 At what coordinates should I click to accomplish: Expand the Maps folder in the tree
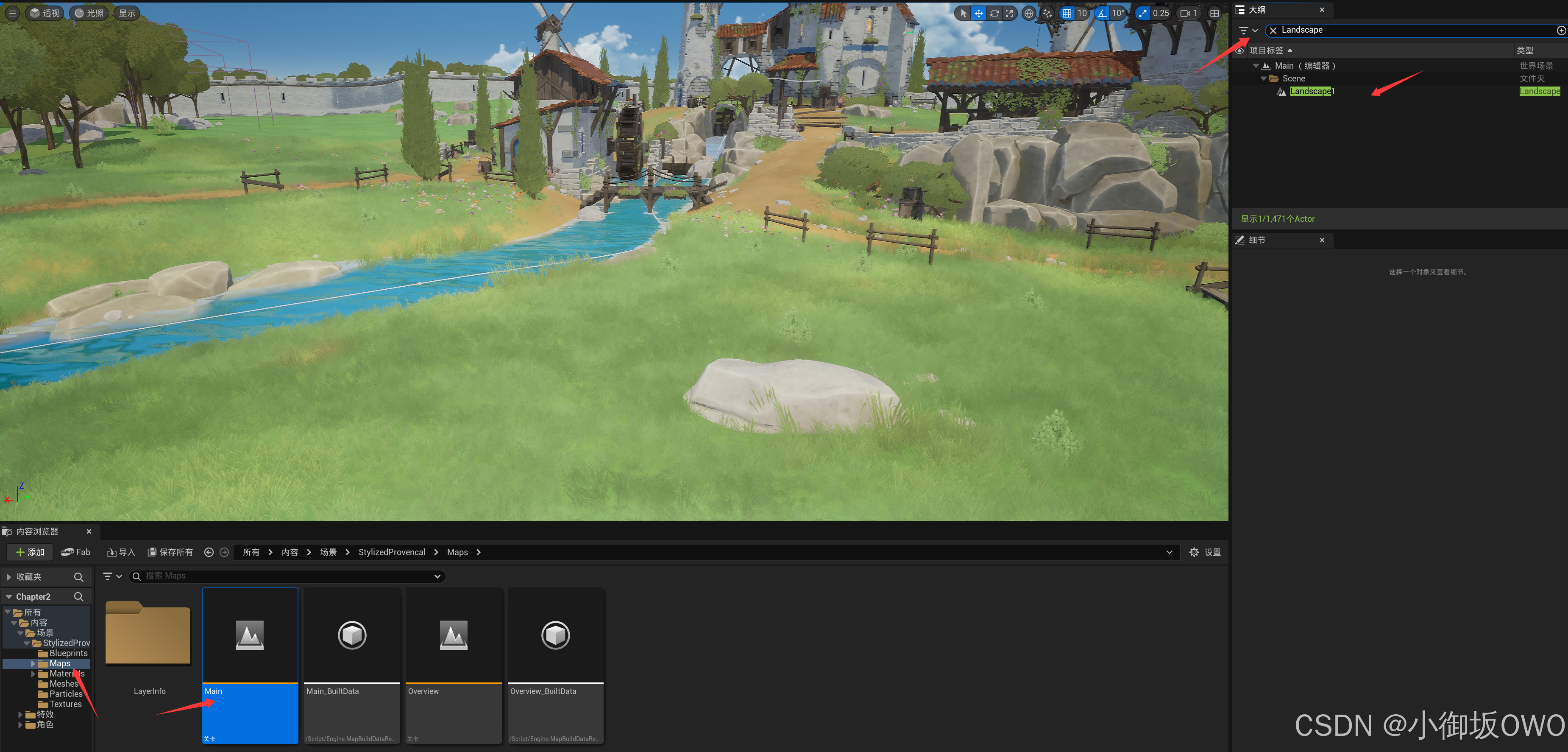click(33, 663)
